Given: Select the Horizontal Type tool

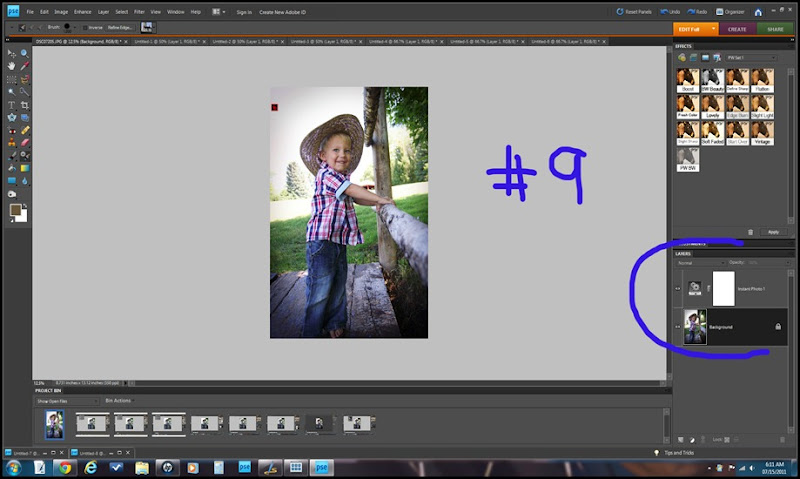Looking at the screenshot, I should [x=11, y=104].
